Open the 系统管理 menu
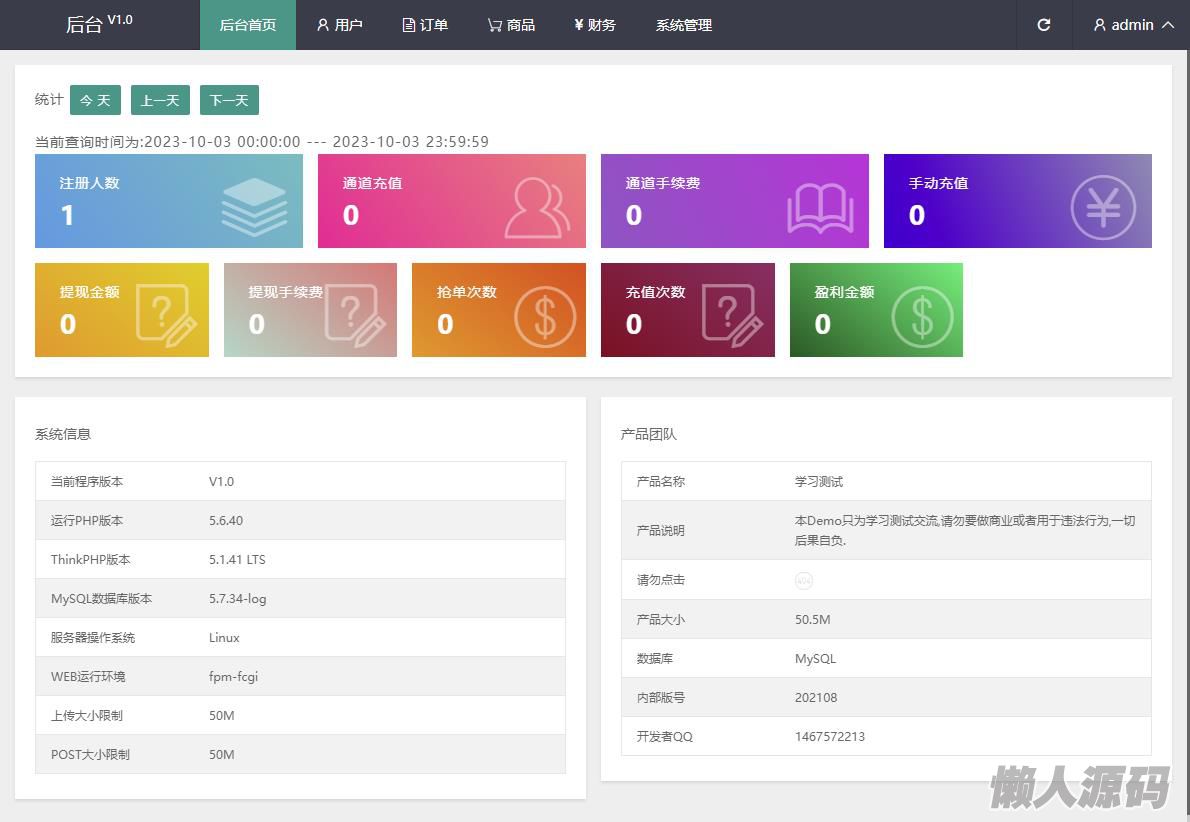Viewport: 1190px width, 822px height. pos(684,25)
